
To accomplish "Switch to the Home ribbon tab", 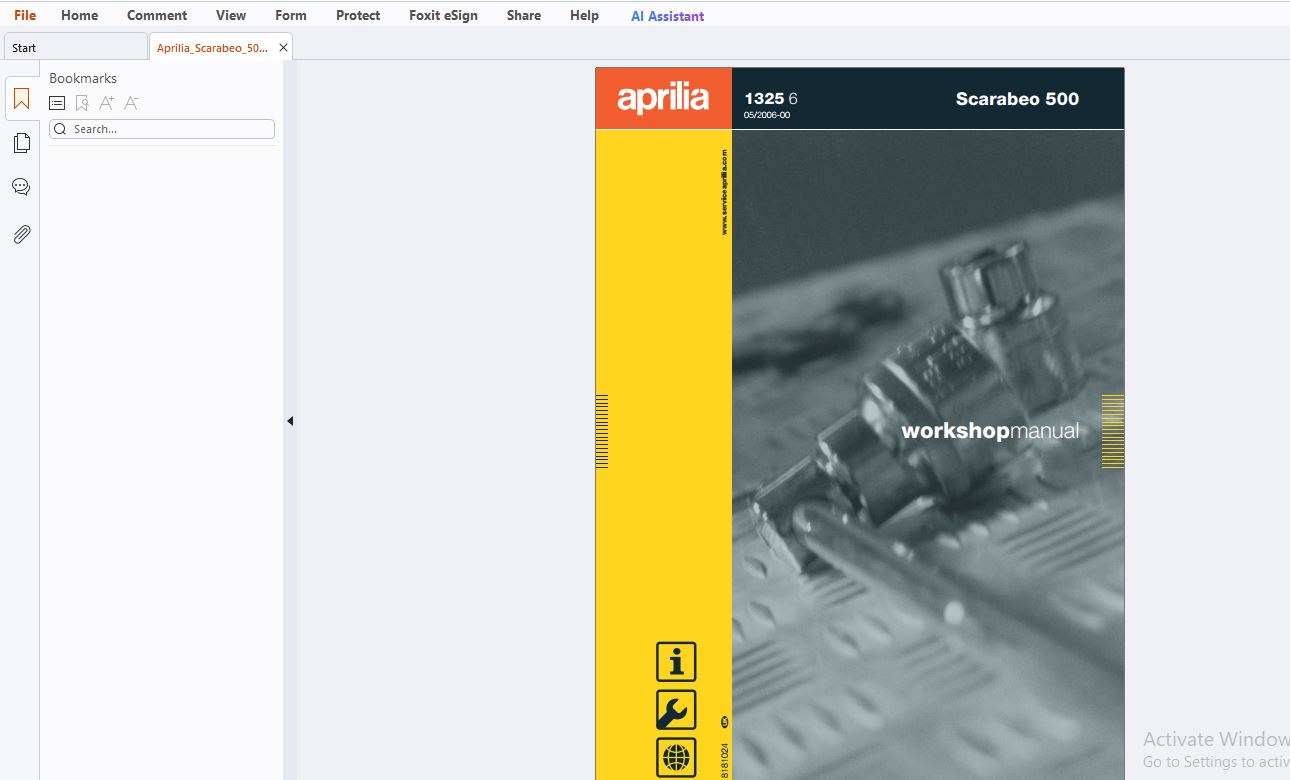I will click(x=80, y=15).
